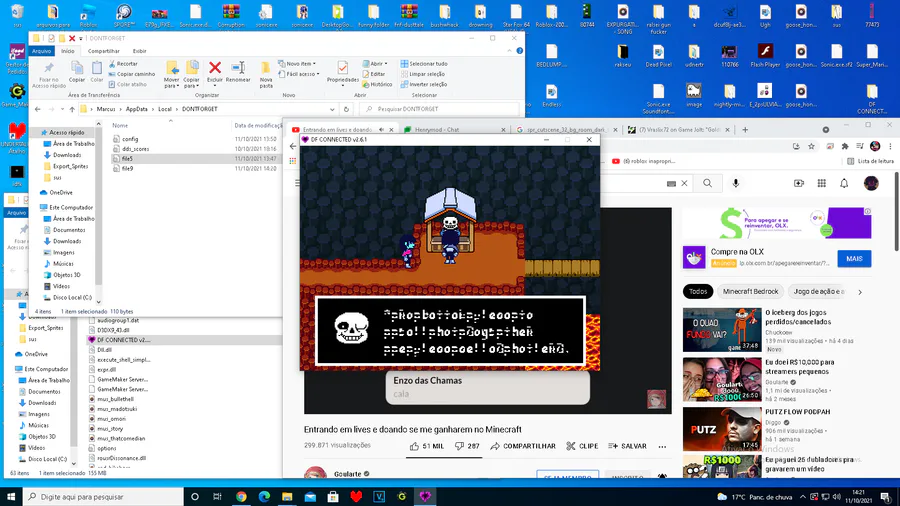Select the config file in DONTFORGET
Viewport: 900px width, 506px height.
pos(130,139)
